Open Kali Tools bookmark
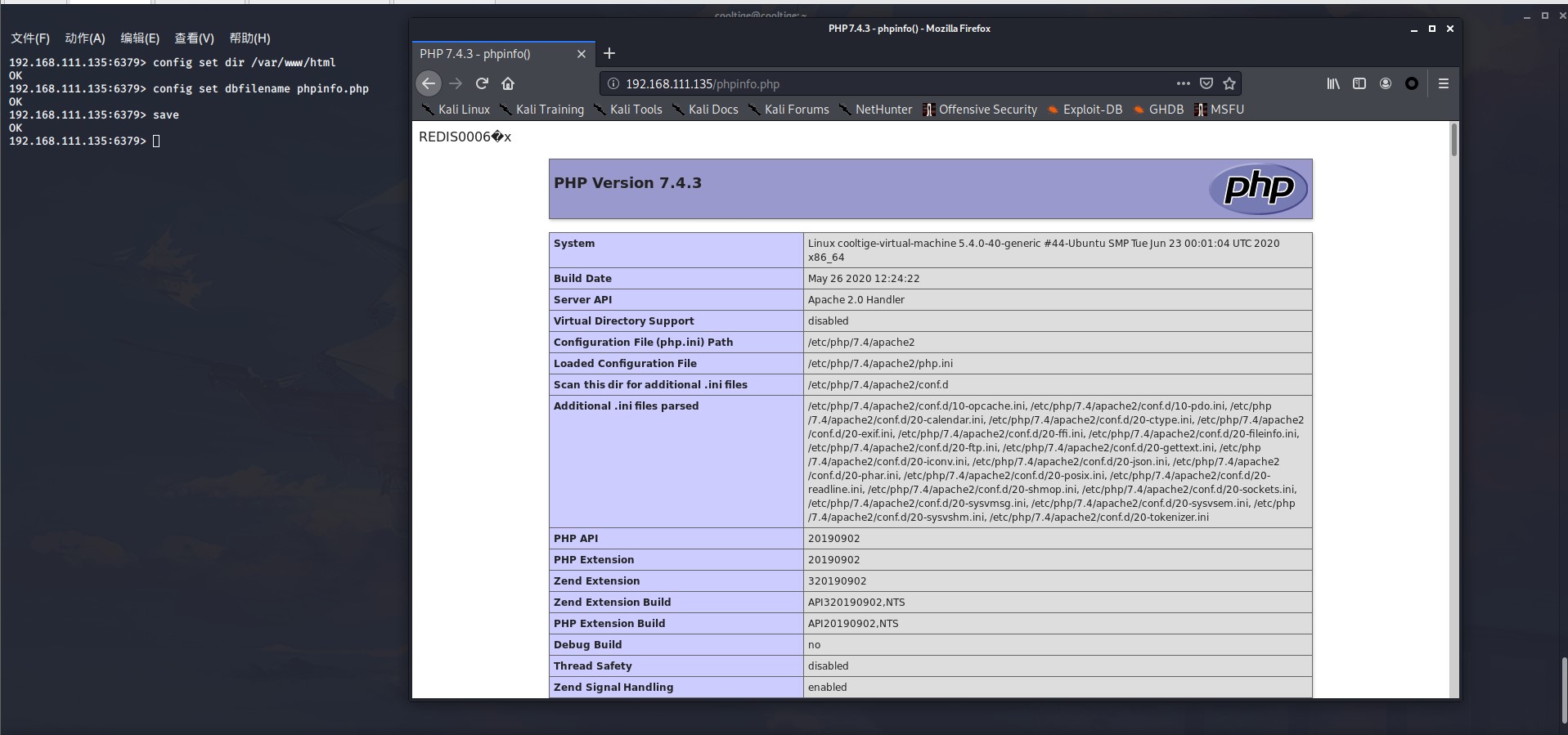This screenshot has height=735, width=1568. tap(627, 110)
